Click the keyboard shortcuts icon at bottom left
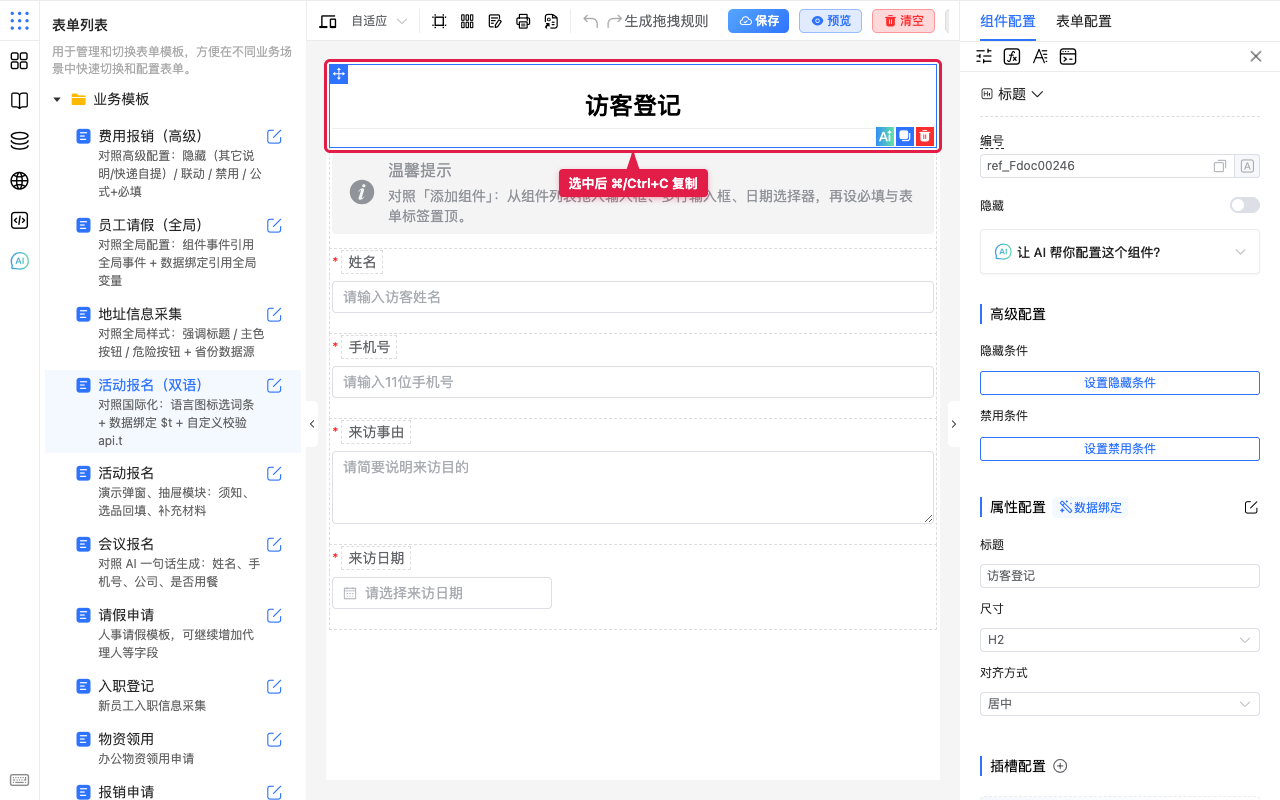The image size is (1280, 800). click(x=19, y=780)
